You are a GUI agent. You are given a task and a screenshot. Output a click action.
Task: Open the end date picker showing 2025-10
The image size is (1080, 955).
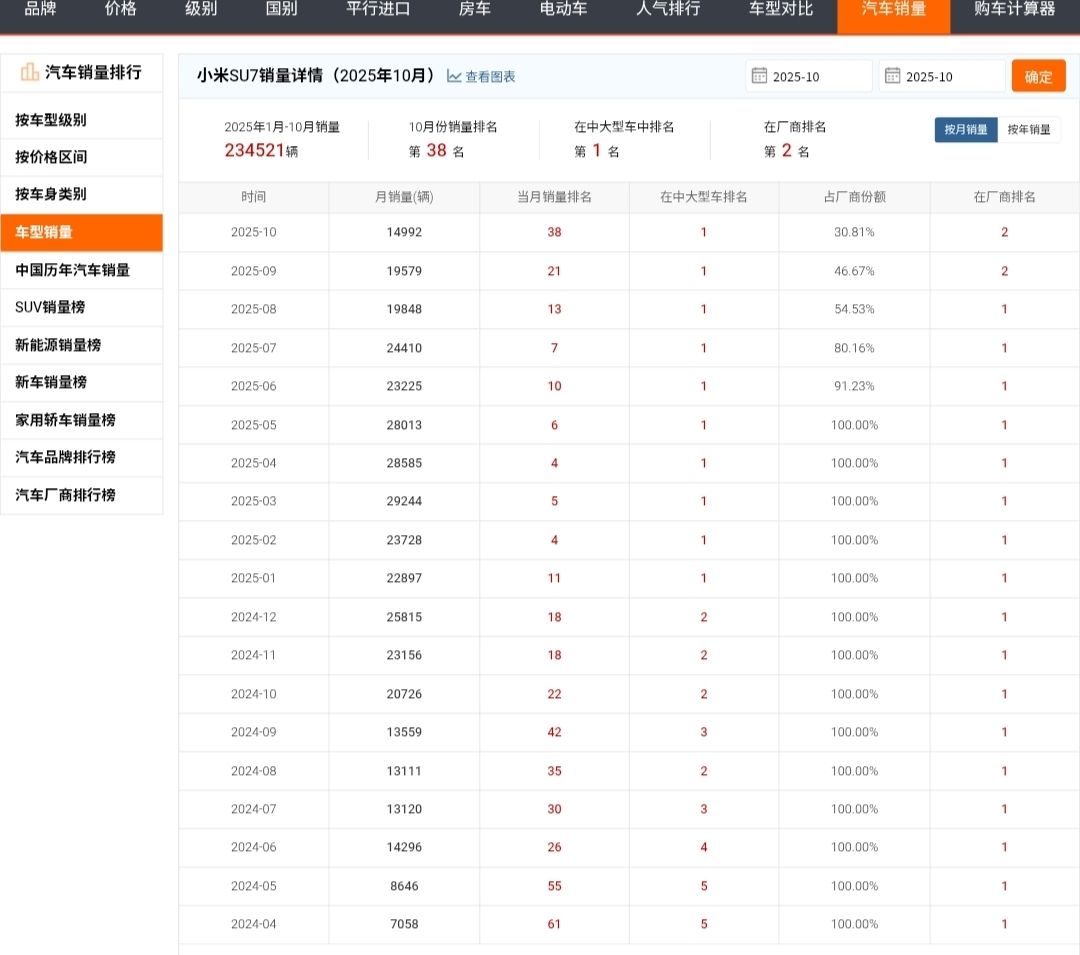(x=942, y=76)
